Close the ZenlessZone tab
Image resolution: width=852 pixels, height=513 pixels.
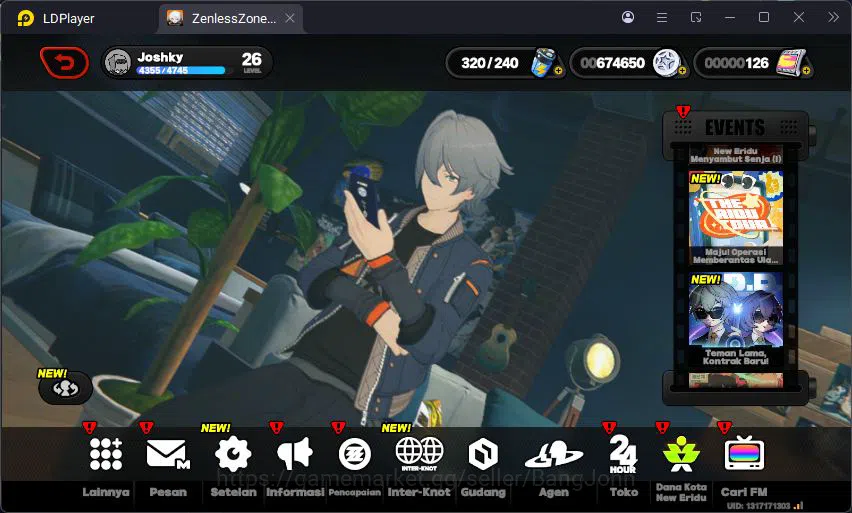(290, 18)
